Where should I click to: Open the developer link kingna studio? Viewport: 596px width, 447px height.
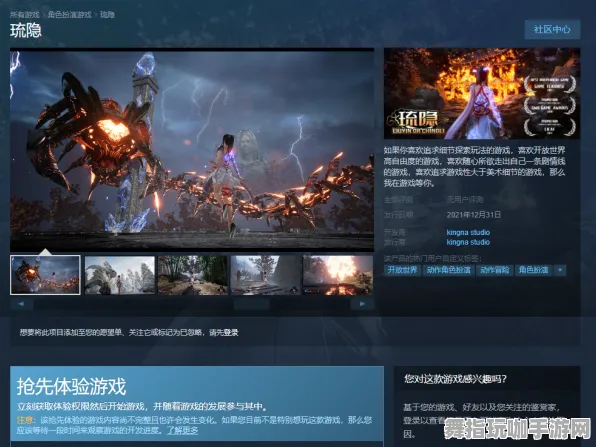pos(468,232)
